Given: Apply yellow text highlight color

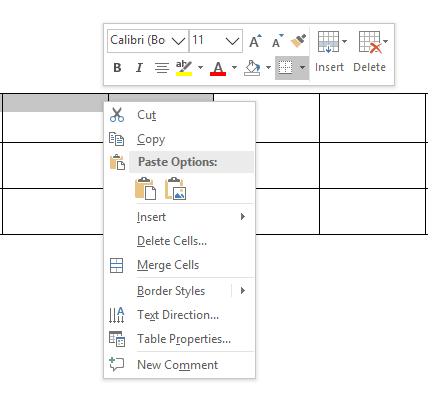Looking at the screenshot, I should click(x=184, y=68).
